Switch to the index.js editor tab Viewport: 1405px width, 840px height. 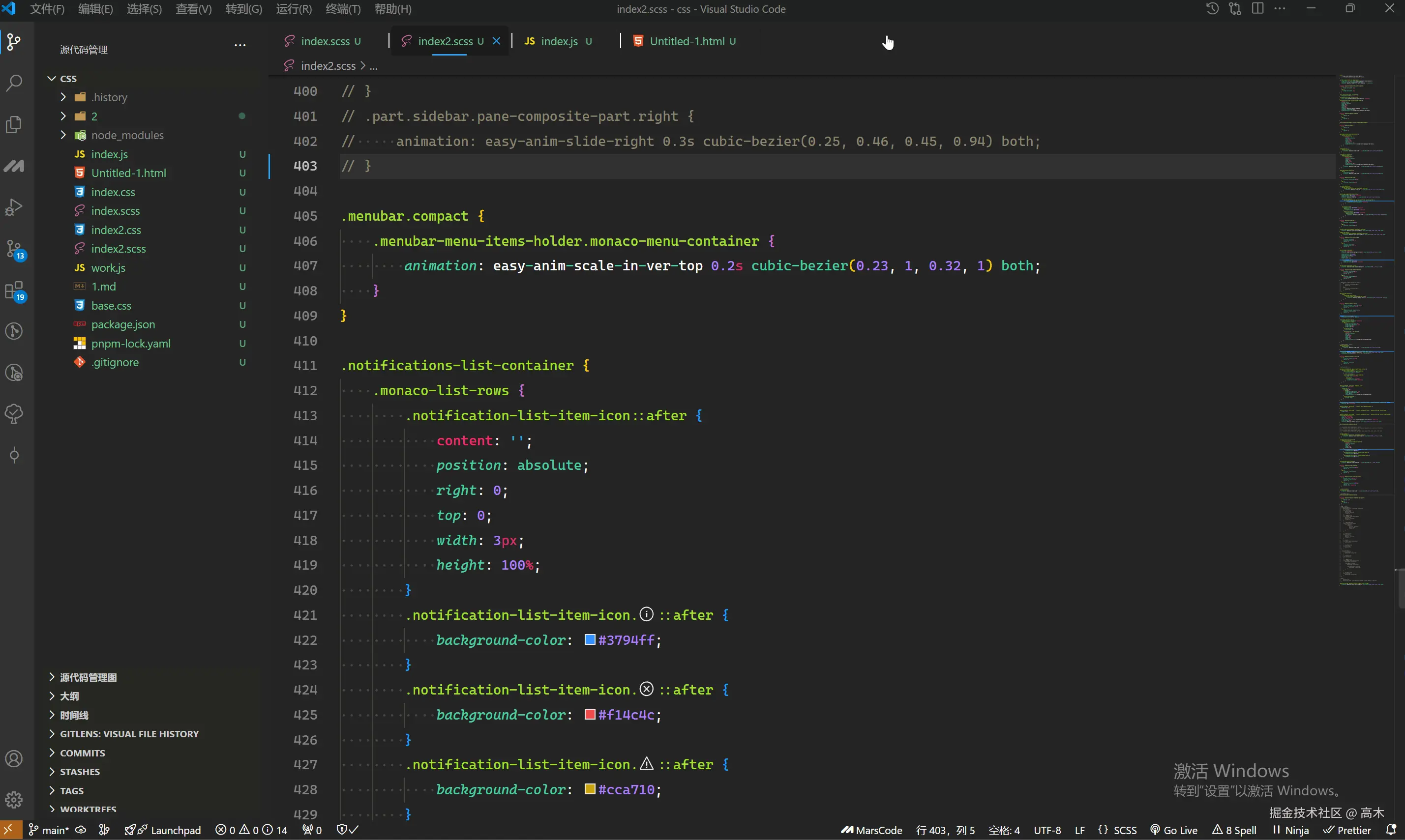(x=558, y=41)
